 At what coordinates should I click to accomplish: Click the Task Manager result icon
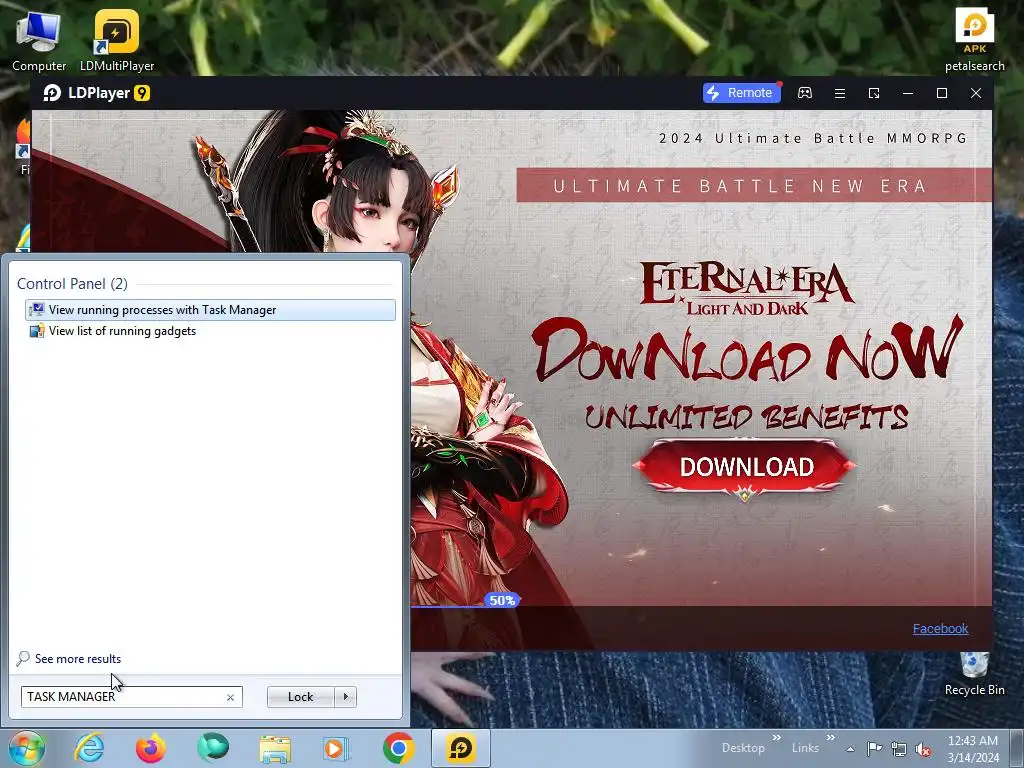pos(37,310)
